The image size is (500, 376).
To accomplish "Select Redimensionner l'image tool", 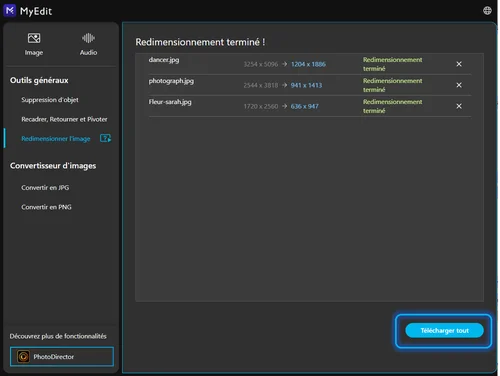I will pyautogui.click(x=56, y=139).
